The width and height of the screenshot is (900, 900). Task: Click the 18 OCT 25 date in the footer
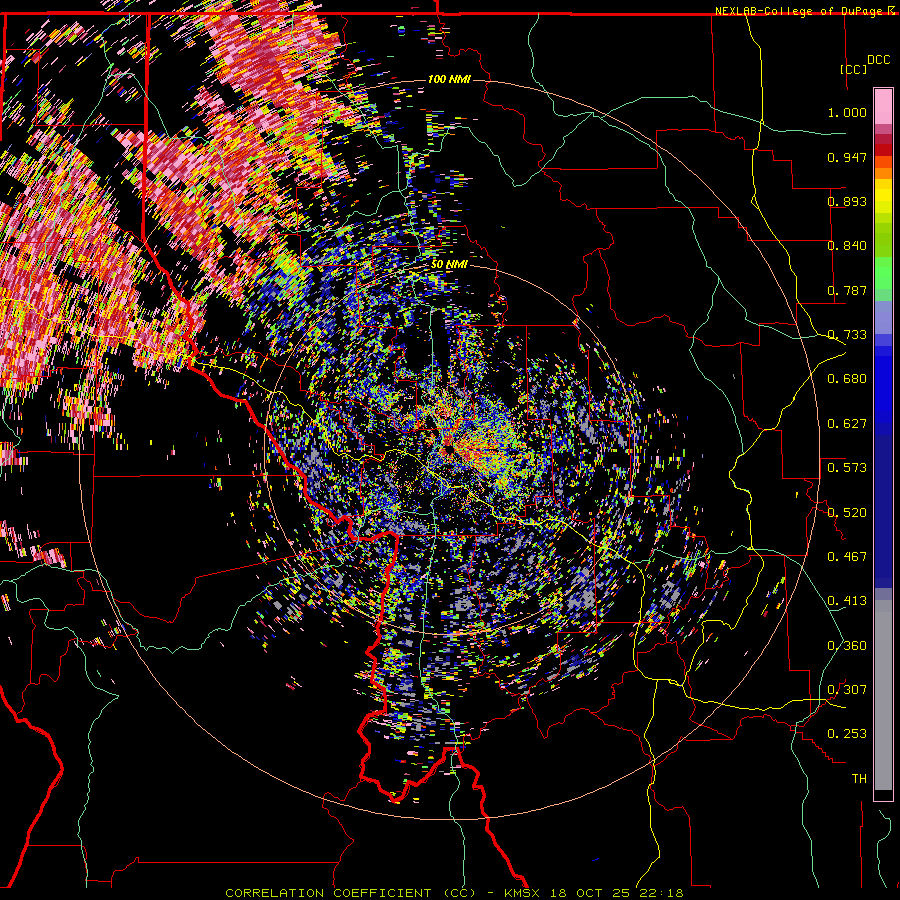[589, 893]
